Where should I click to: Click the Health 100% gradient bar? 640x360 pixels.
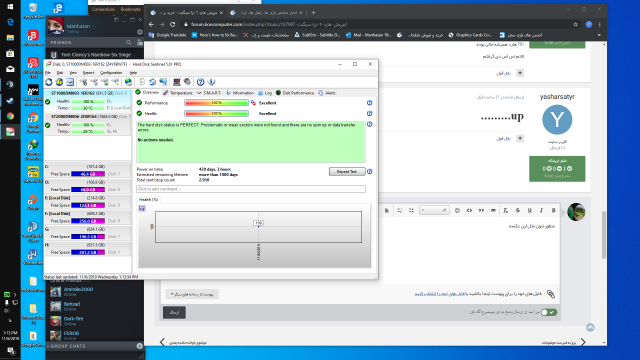[216, 113]
